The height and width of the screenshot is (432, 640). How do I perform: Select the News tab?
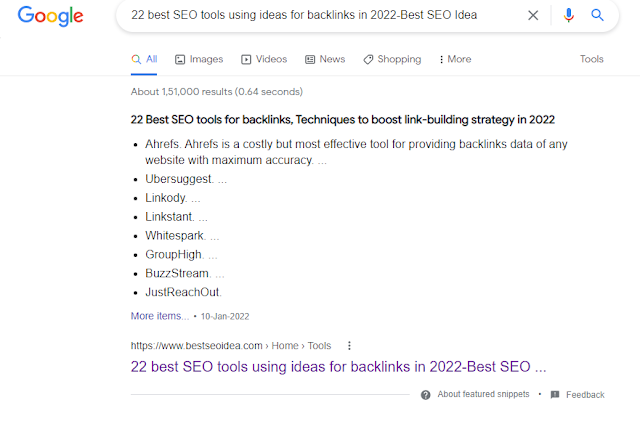(325, 59)
